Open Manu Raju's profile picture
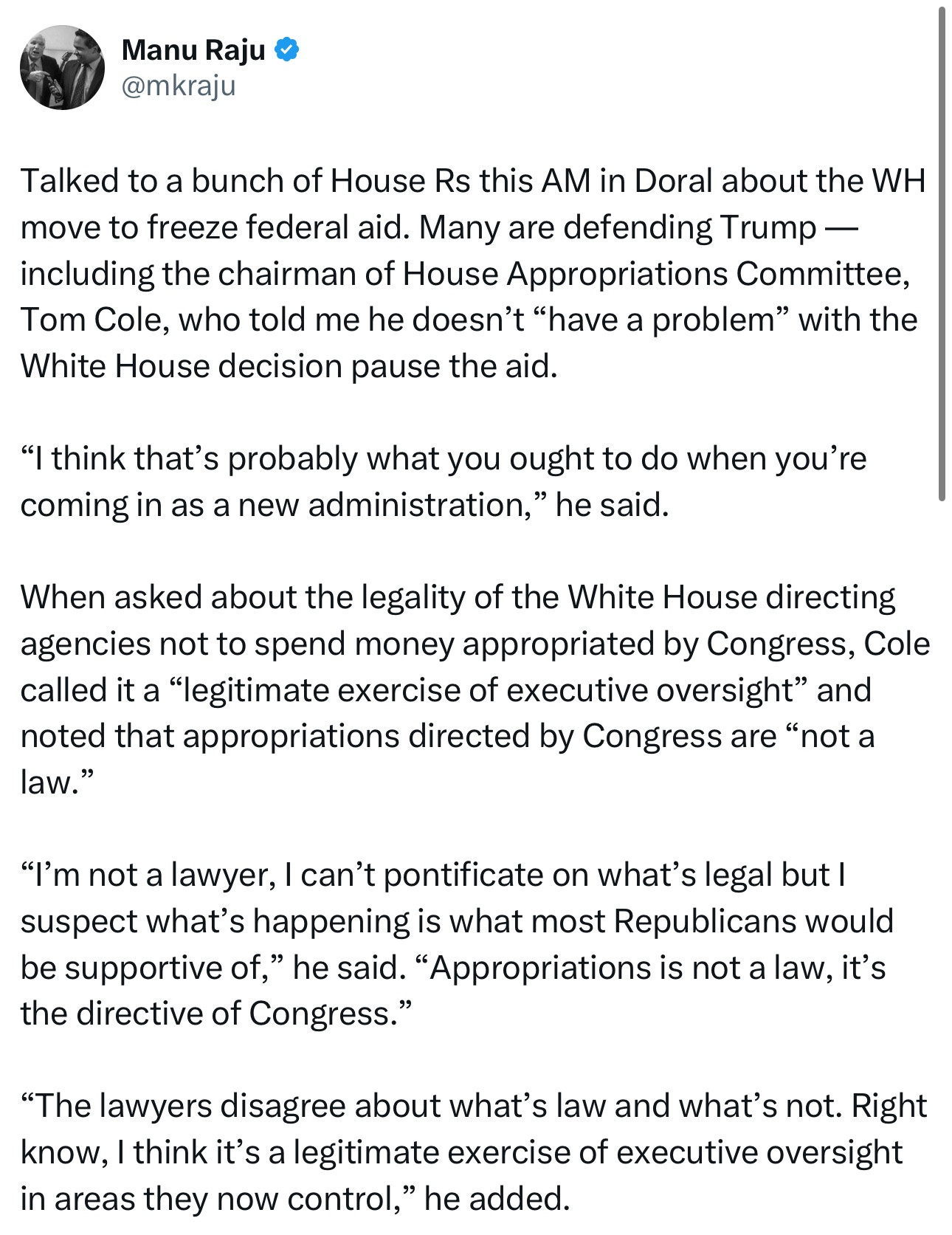Screen dimensions: 952x1235 tap(62, 68)
